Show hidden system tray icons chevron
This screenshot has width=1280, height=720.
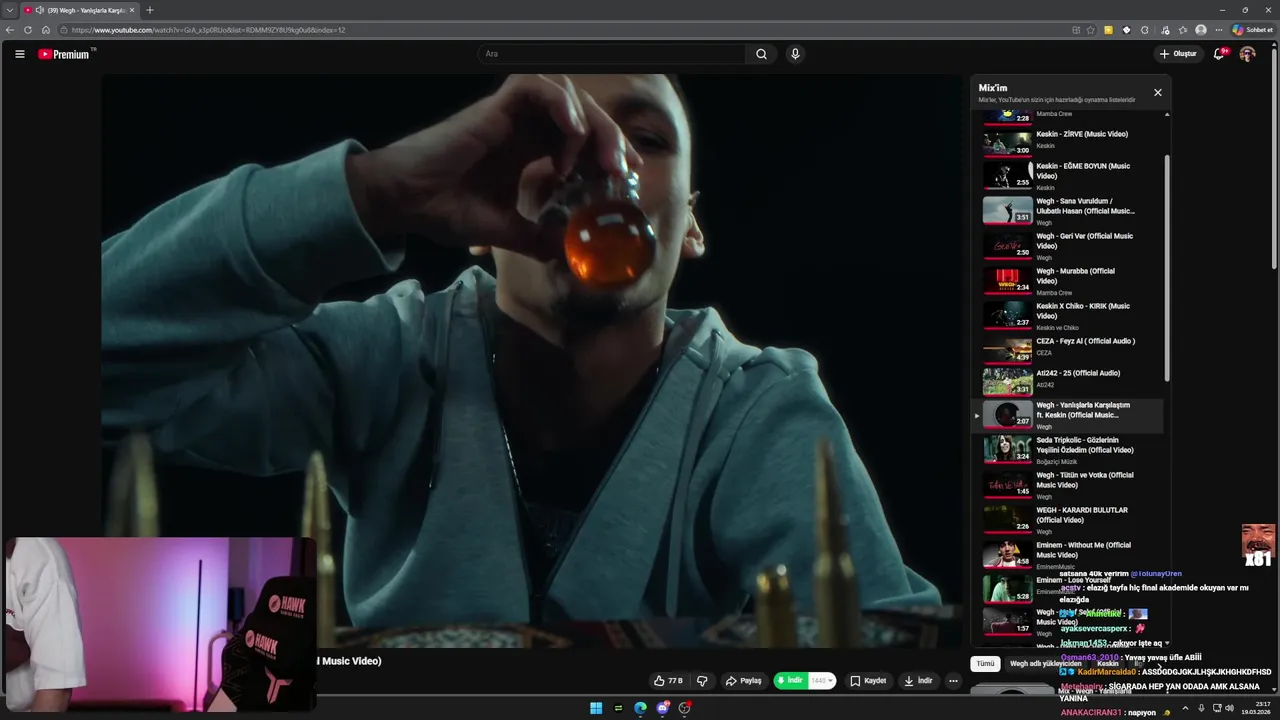tap(1186, 708)
